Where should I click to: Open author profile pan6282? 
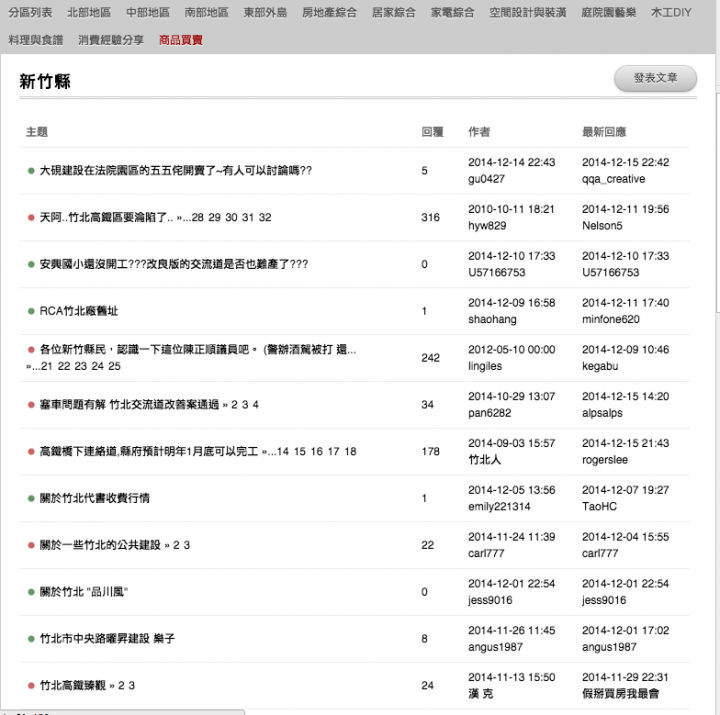click(489, 413)
